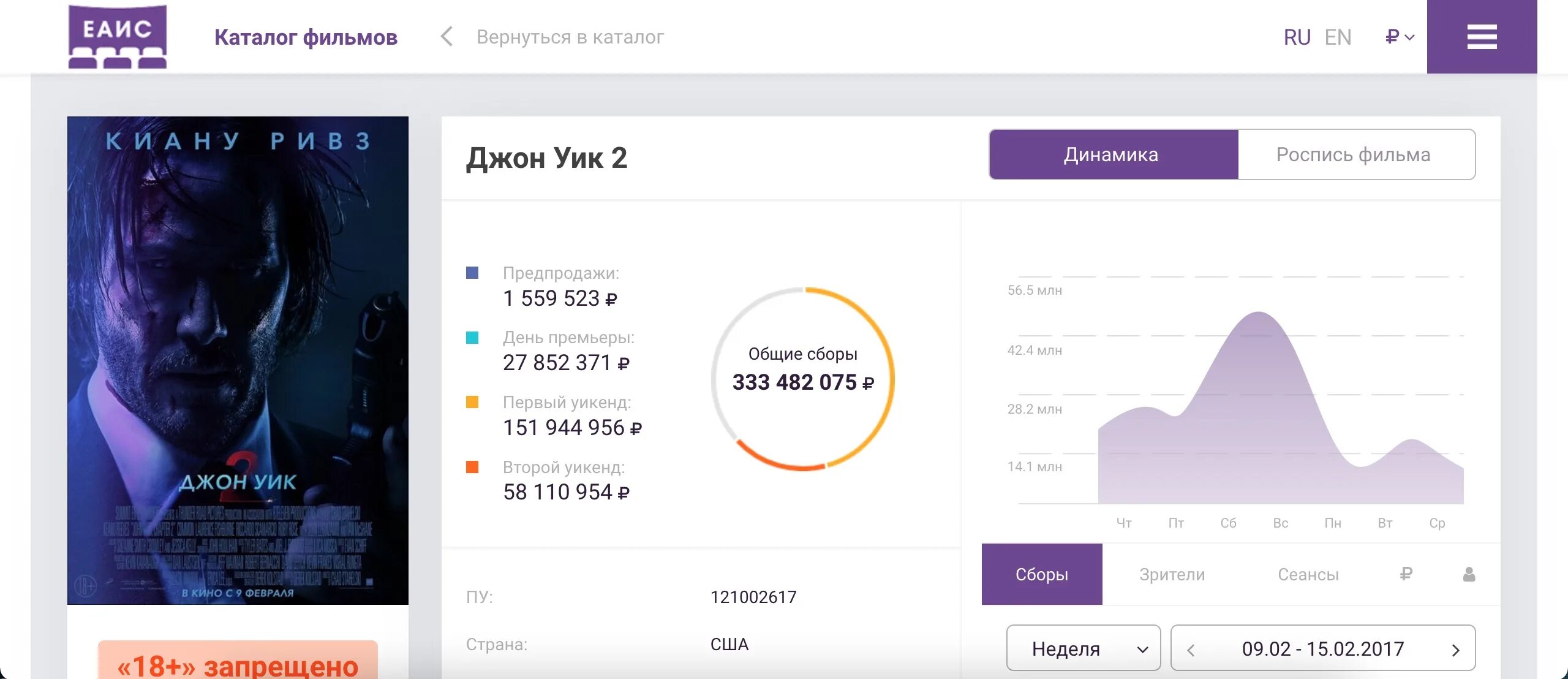
Task: Click the Второй уикенд orange legend swatch
Action: (472, 467)
